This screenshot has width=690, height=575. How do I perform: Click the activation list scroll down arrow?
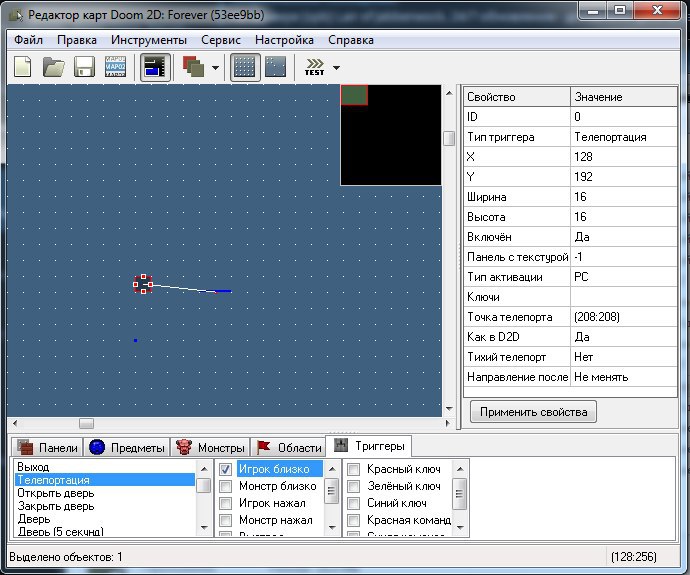pyautogui.click(x=332, y=527)
